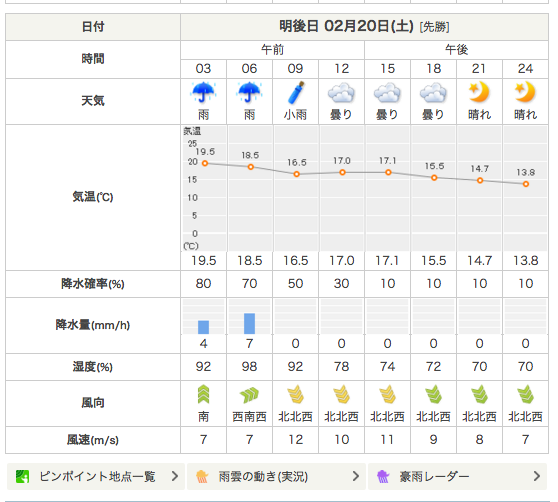558x502 pixels.
Task: Click the wind speed value 12
Action: click(x=295, y=440)
